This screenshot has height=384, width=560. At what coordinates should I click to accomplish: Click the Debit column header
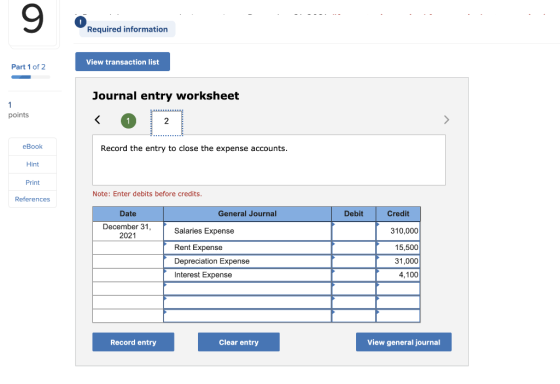[354, 214]
